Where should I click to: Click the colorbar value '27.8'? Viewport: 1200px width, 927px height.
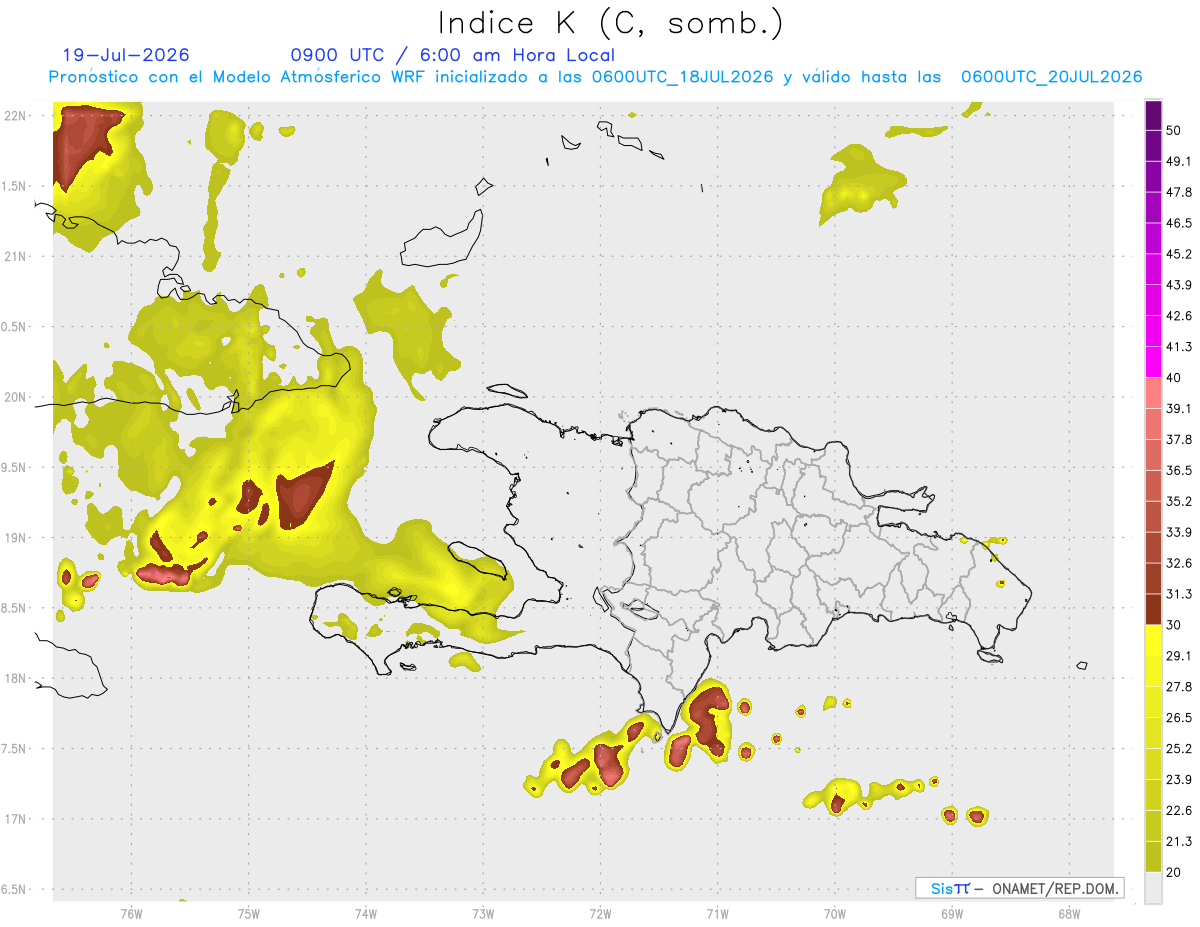[x=1180, y=687]
